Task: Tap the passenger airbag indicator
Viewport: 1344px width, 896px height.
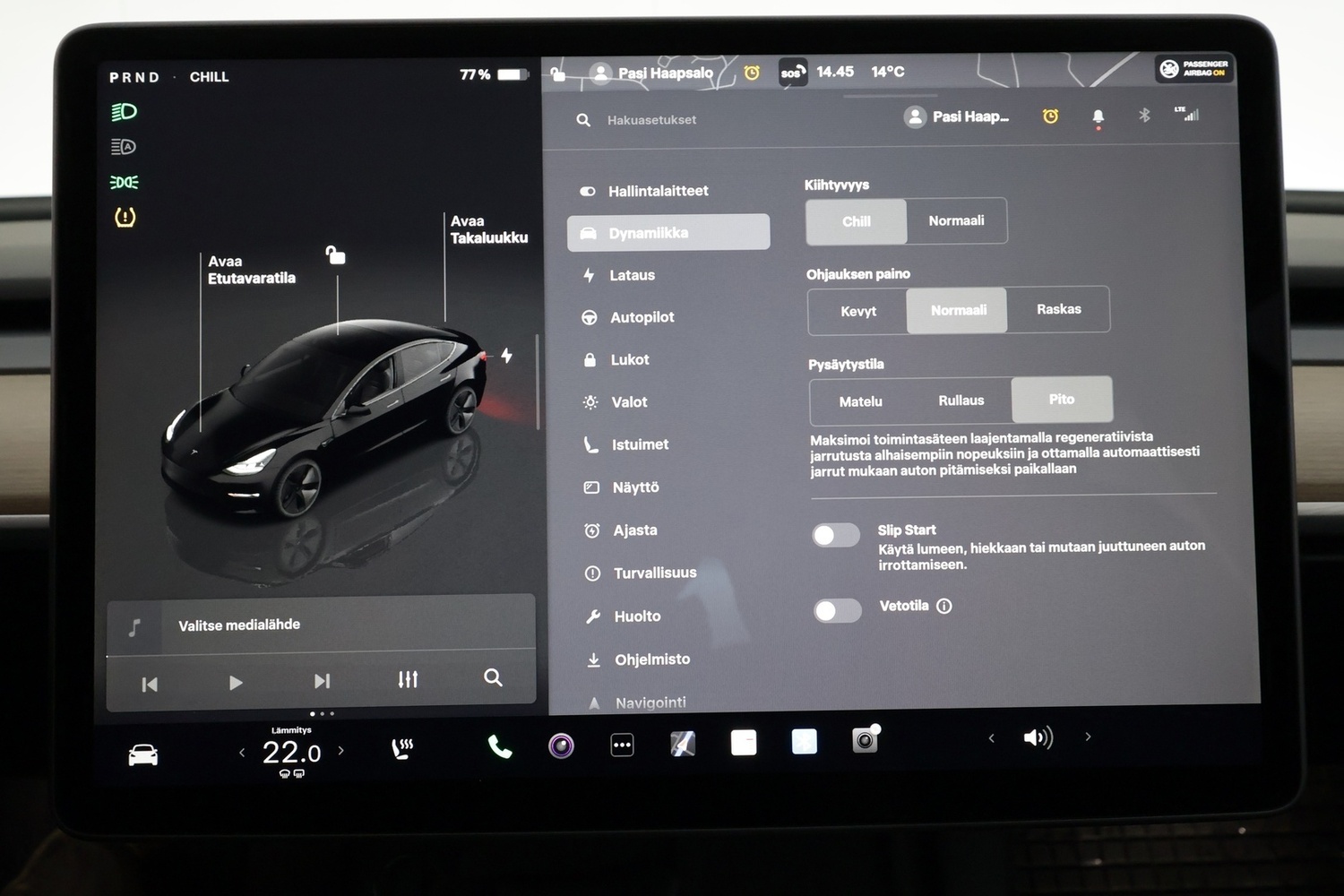Action: coord(1194,68)
